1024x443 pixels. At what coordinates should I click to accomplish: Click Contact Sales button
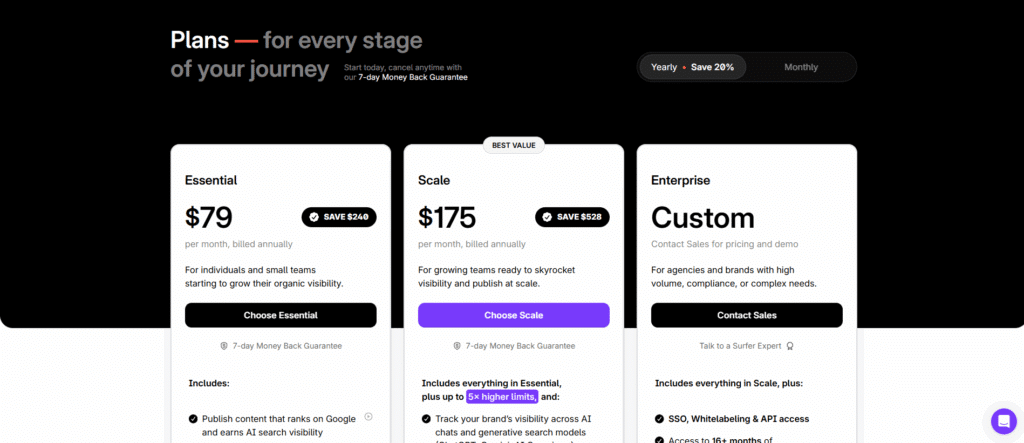pos(746,315)
